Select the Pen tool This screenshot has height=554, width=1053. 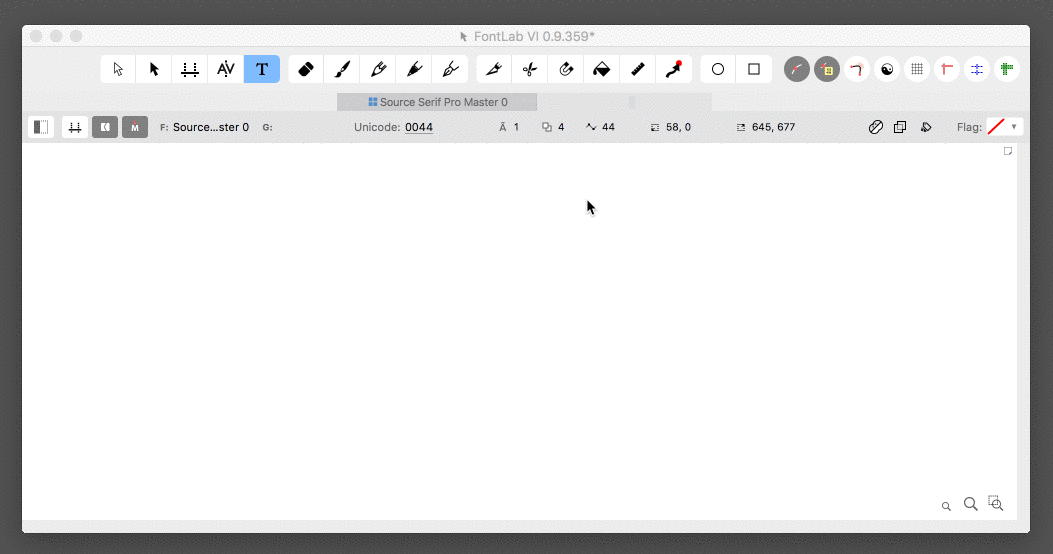tap(414, 69)
